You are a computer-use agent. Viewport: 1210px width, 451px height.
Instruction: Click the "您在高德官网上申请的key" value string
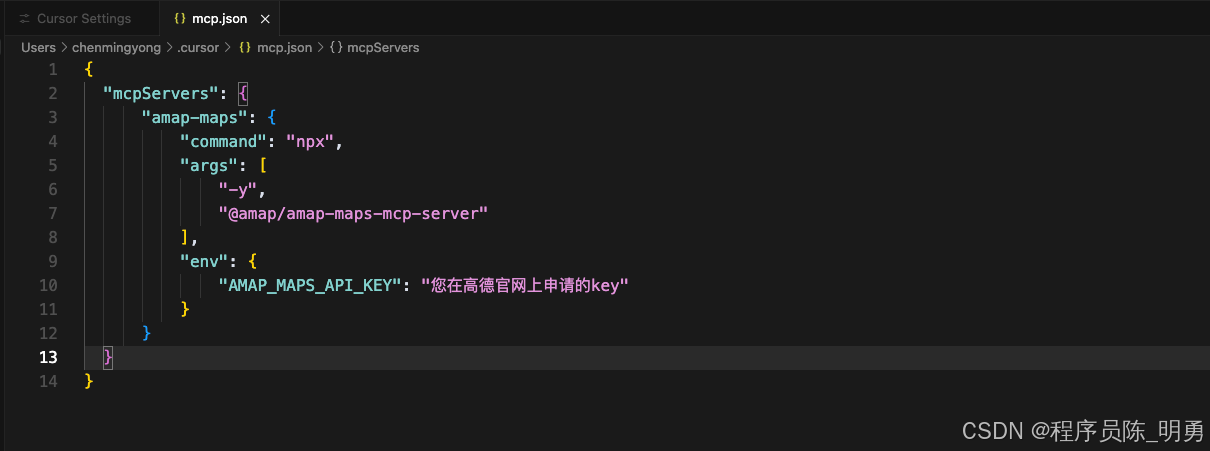525,285
